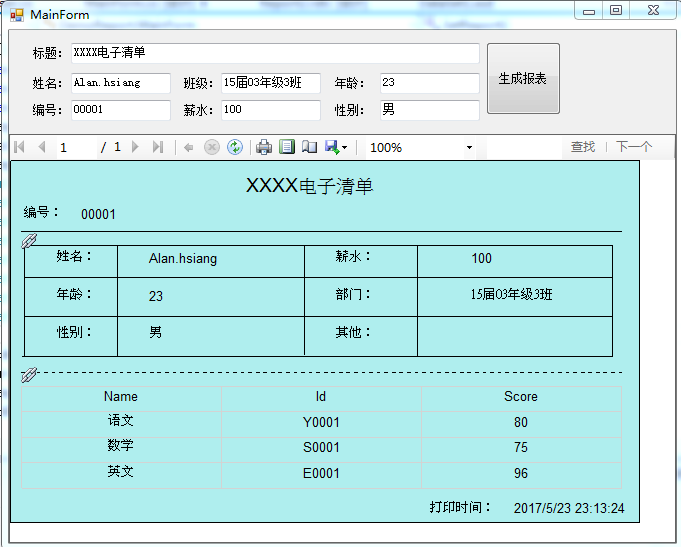
Task: Click the find text field
Action: 524,147
